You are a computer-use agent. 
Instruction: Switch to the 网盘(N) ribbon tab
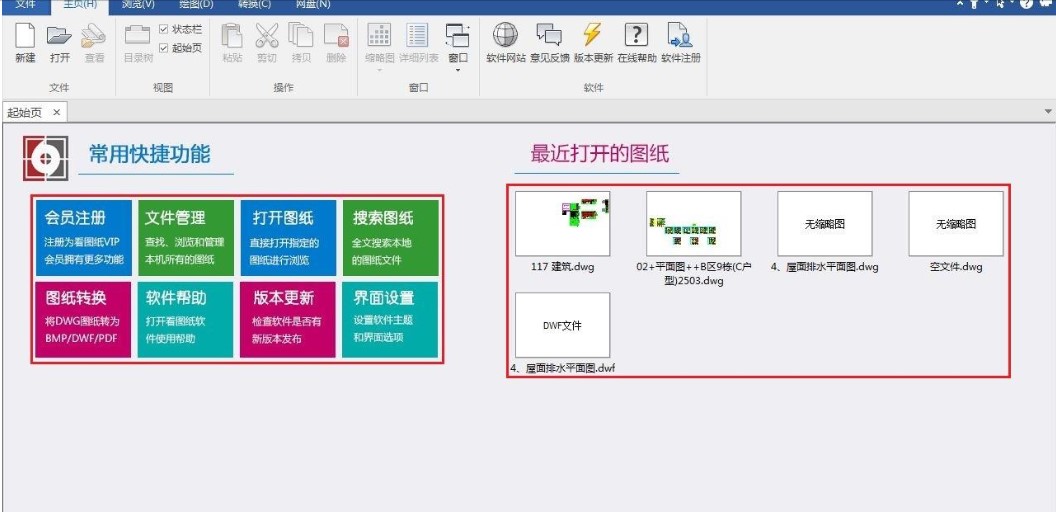tap(313, 5)
